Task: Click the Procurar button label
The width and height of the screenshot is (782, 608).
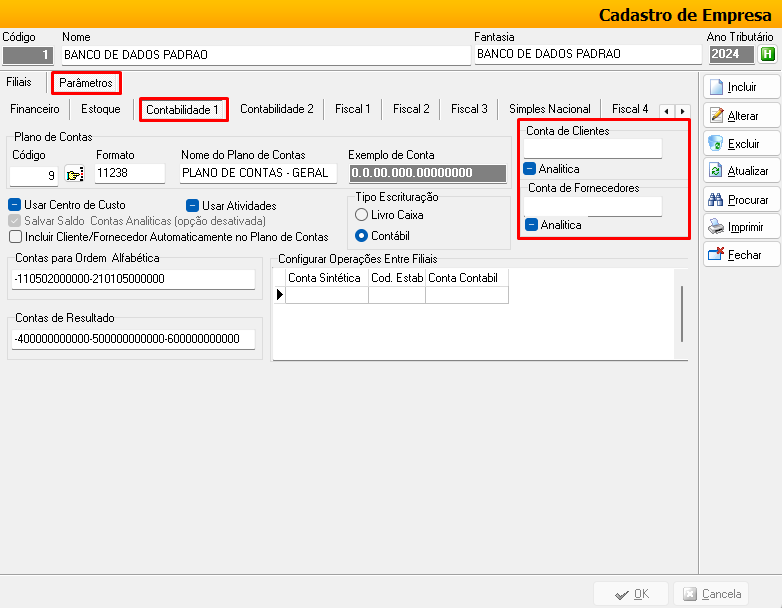Action: click(x=748, y=200)
